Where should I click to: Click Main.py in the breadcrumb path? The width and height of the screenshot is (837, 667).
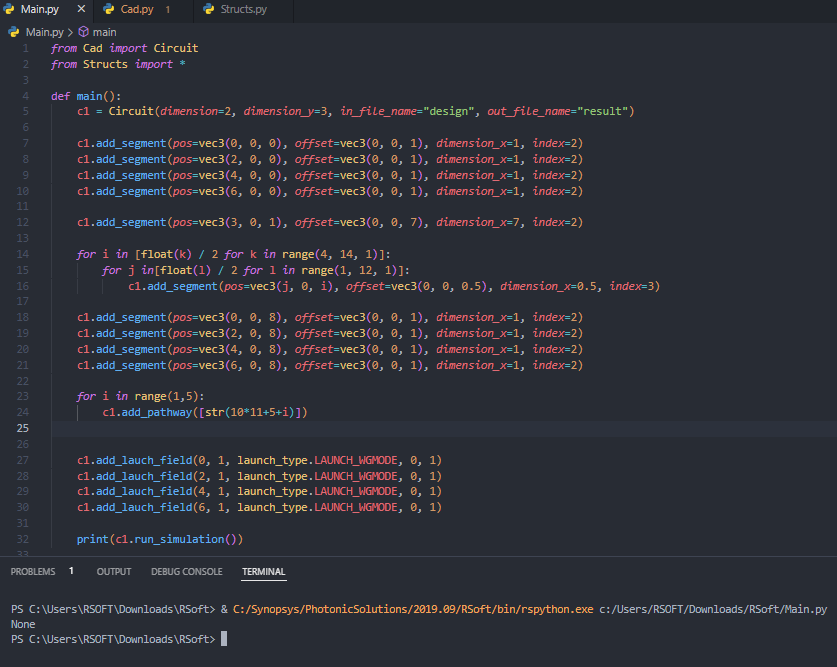coord(45,32)
